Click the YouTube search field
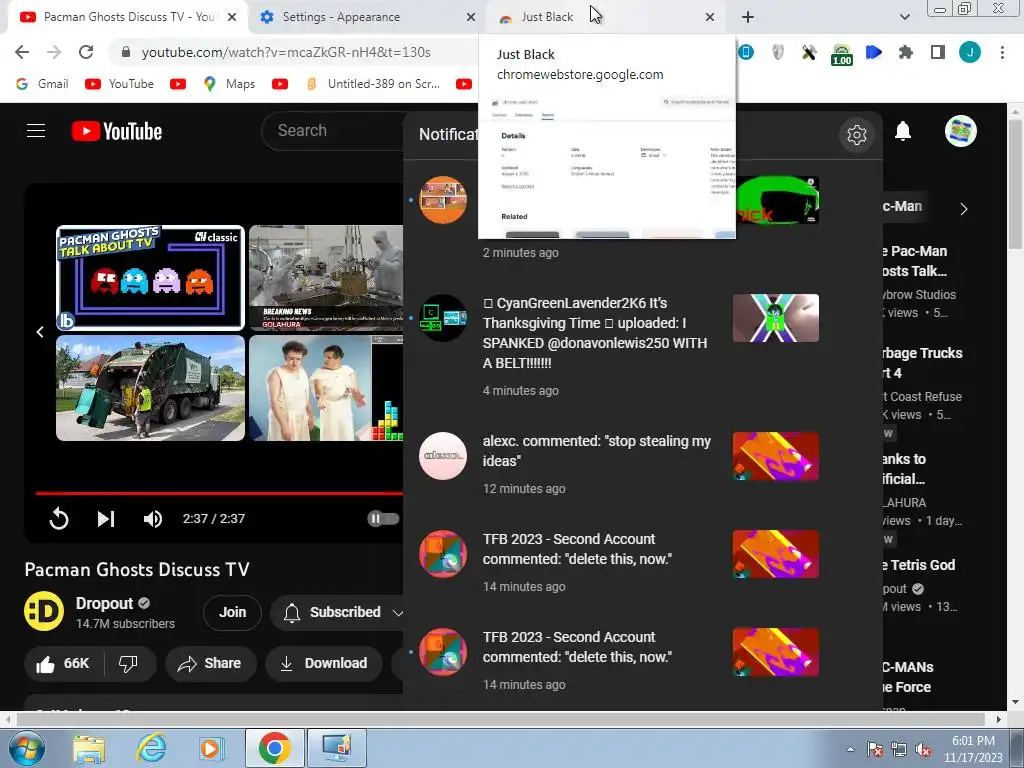Screen dimensions: 1024x768 click(x=333, y=131)
